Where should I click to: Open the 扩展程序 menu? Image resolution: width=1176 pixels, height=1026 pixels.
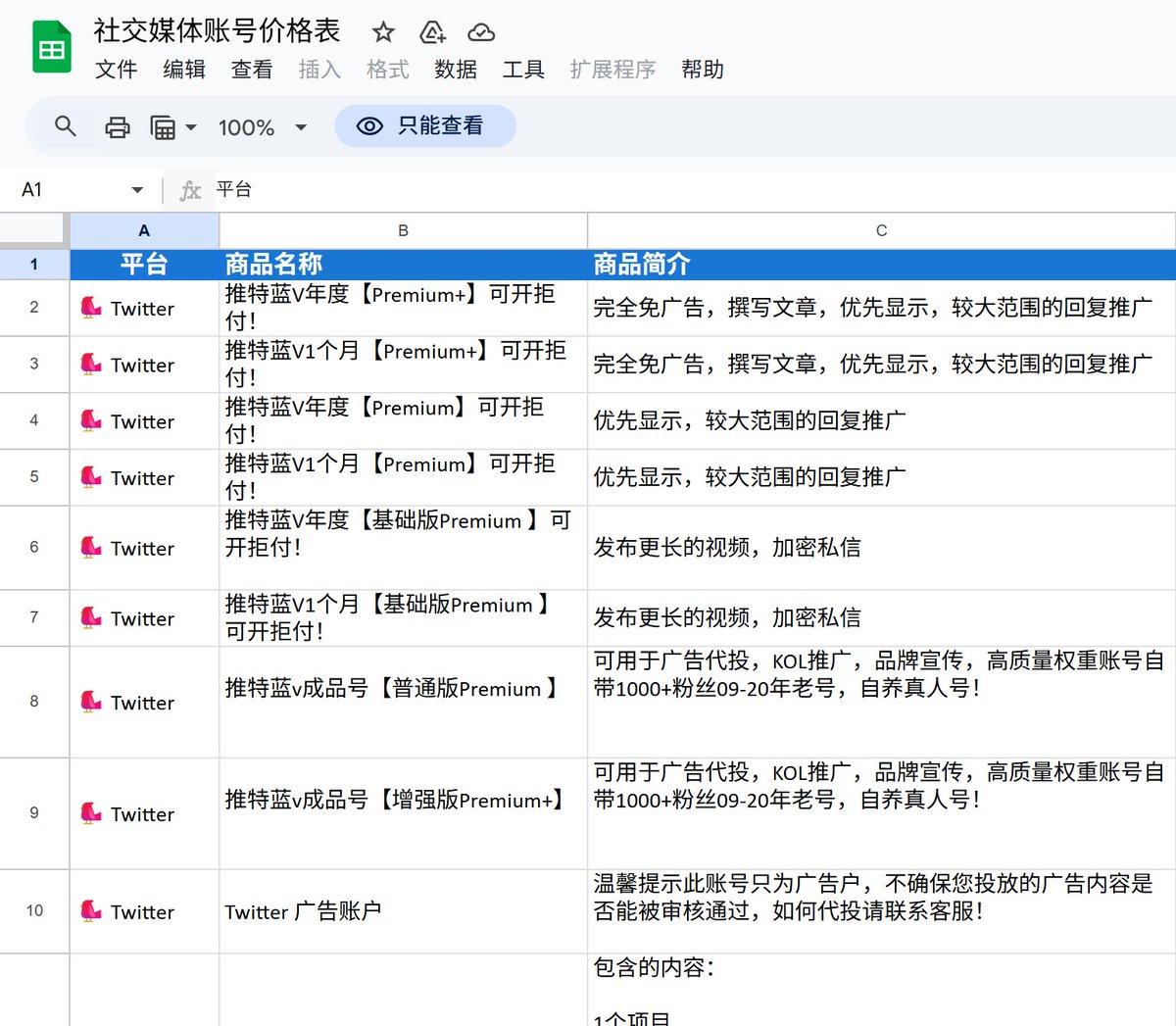[x=613, y=70]
